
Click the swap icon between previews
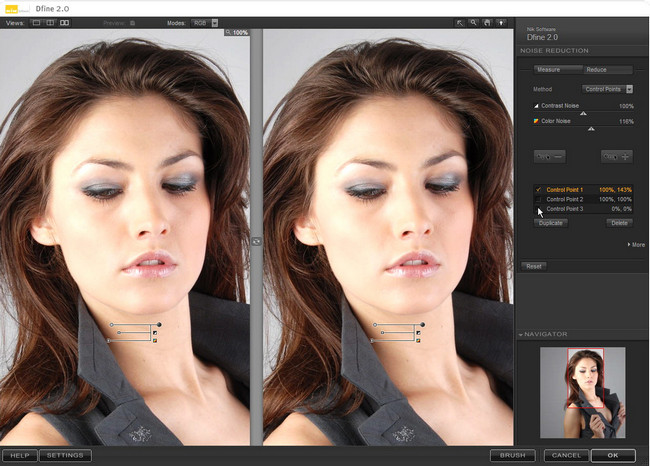point(256,241)
